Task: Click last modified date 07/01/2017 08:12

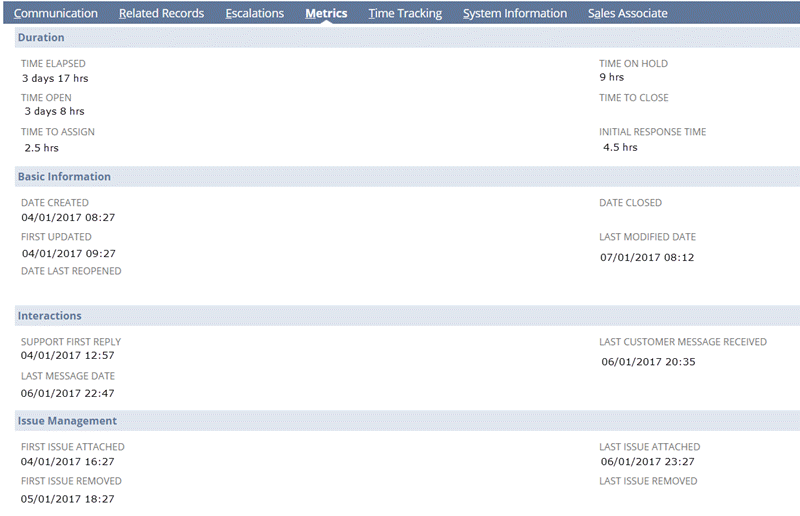Action: click(647, 257)
